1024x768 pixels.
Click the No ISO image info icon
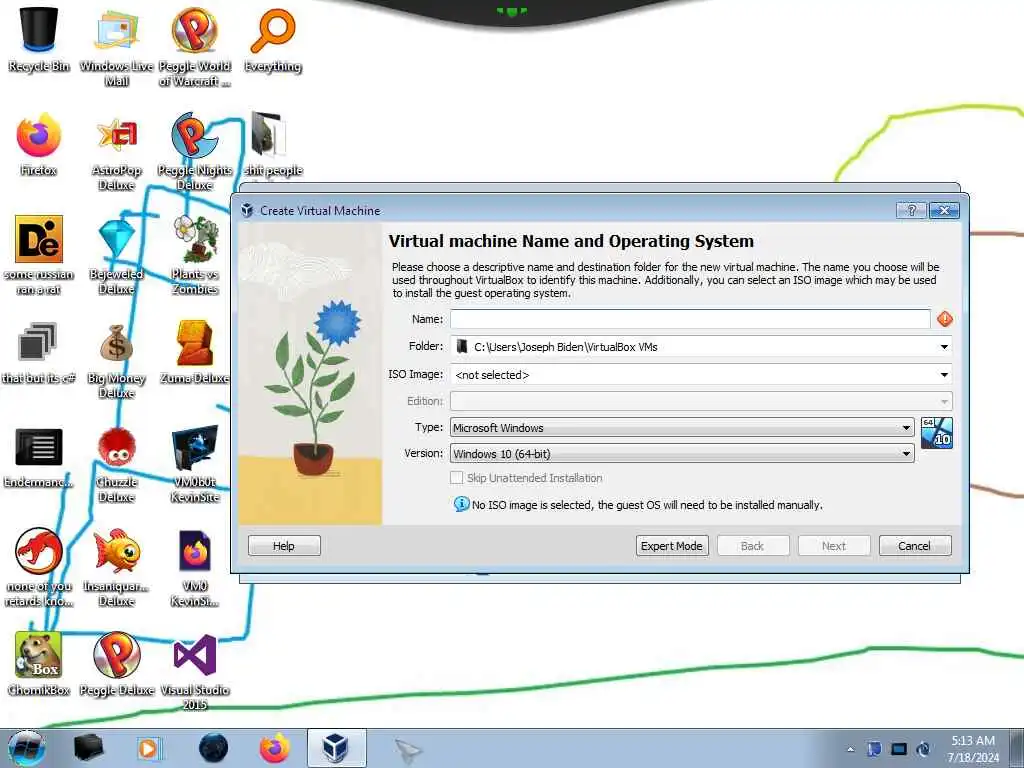tap(461, 504)
